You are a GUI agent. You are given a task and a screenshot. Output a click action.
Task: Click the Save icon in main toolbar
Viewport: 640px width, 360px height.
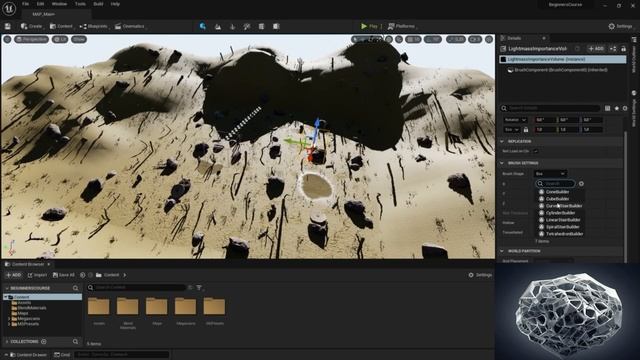(x=7, y=26)
